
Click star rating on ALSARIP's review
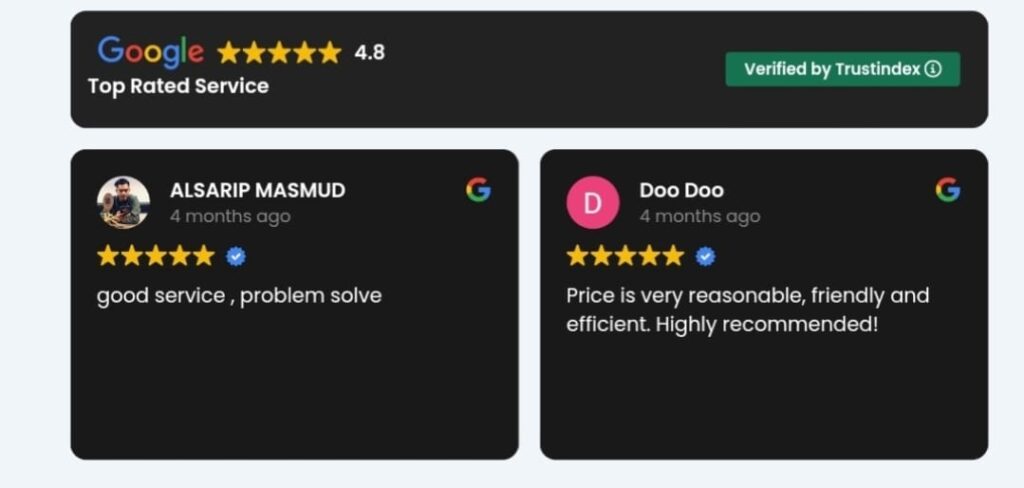[x=155, y=256]
